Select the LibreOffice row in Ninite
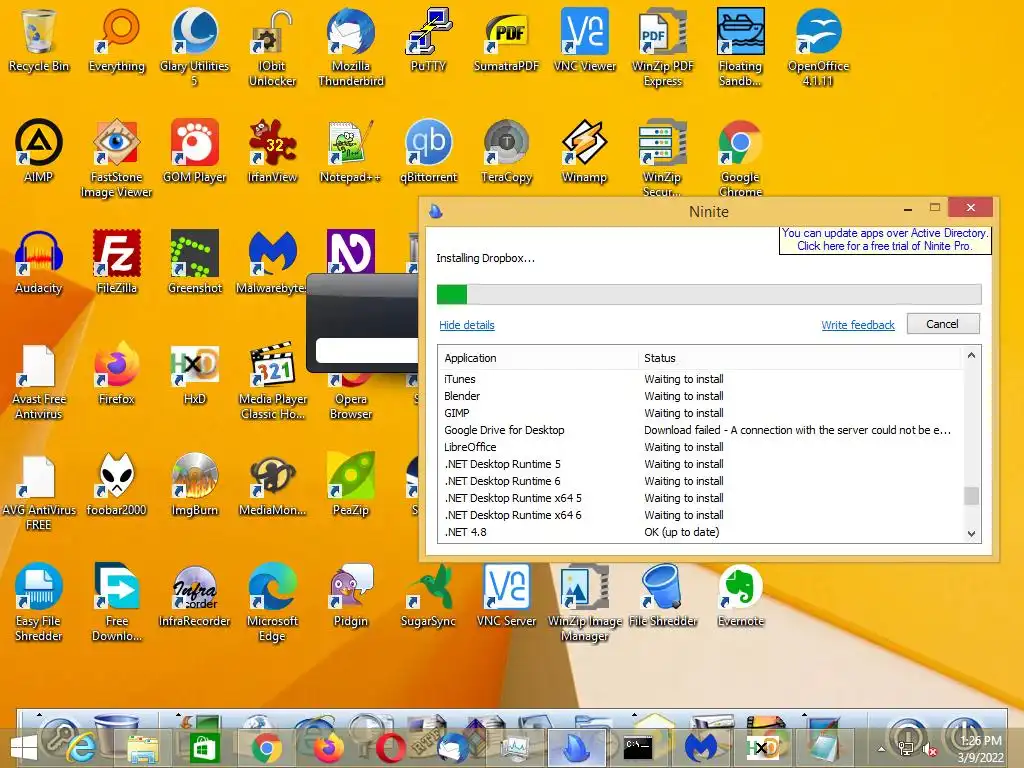 (x=700, y=447)
